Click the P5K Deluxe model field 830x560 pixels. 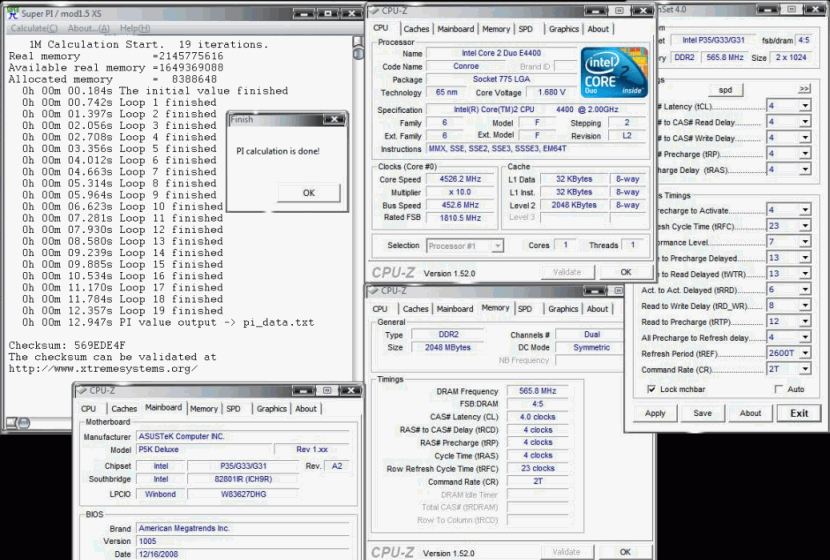[x=204, y=449]
